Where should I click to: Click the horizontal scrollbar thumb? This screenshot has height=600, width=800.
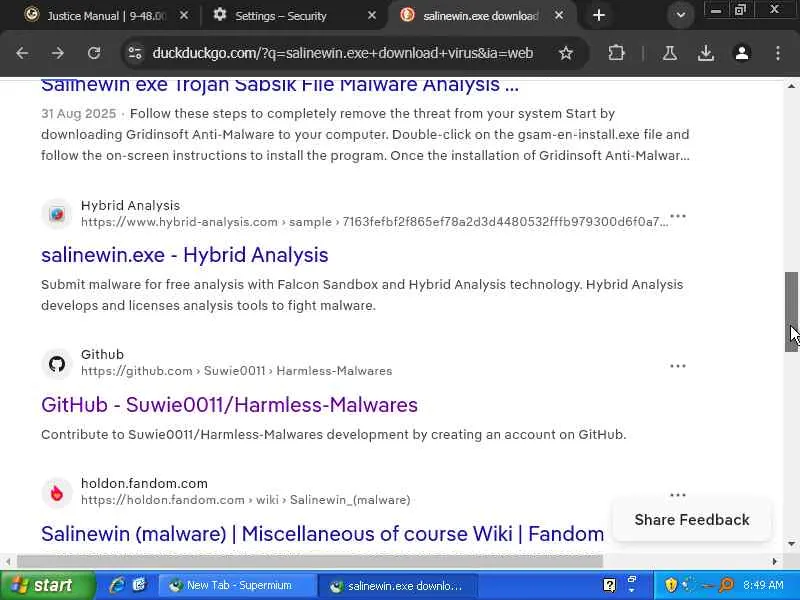click(310, 561)
